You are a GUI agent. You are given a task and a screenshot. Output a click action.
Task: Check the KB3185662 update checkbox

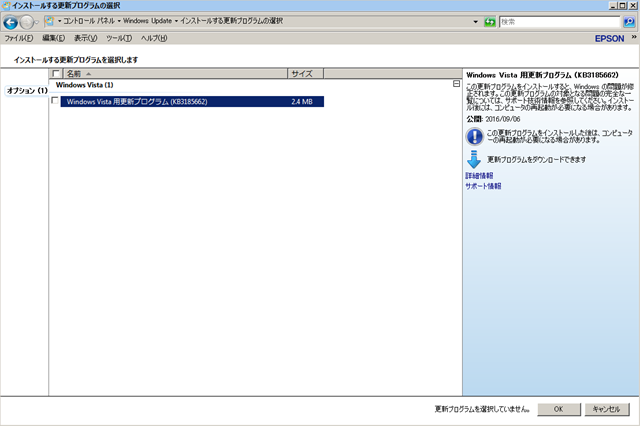(x=55, y=100)
